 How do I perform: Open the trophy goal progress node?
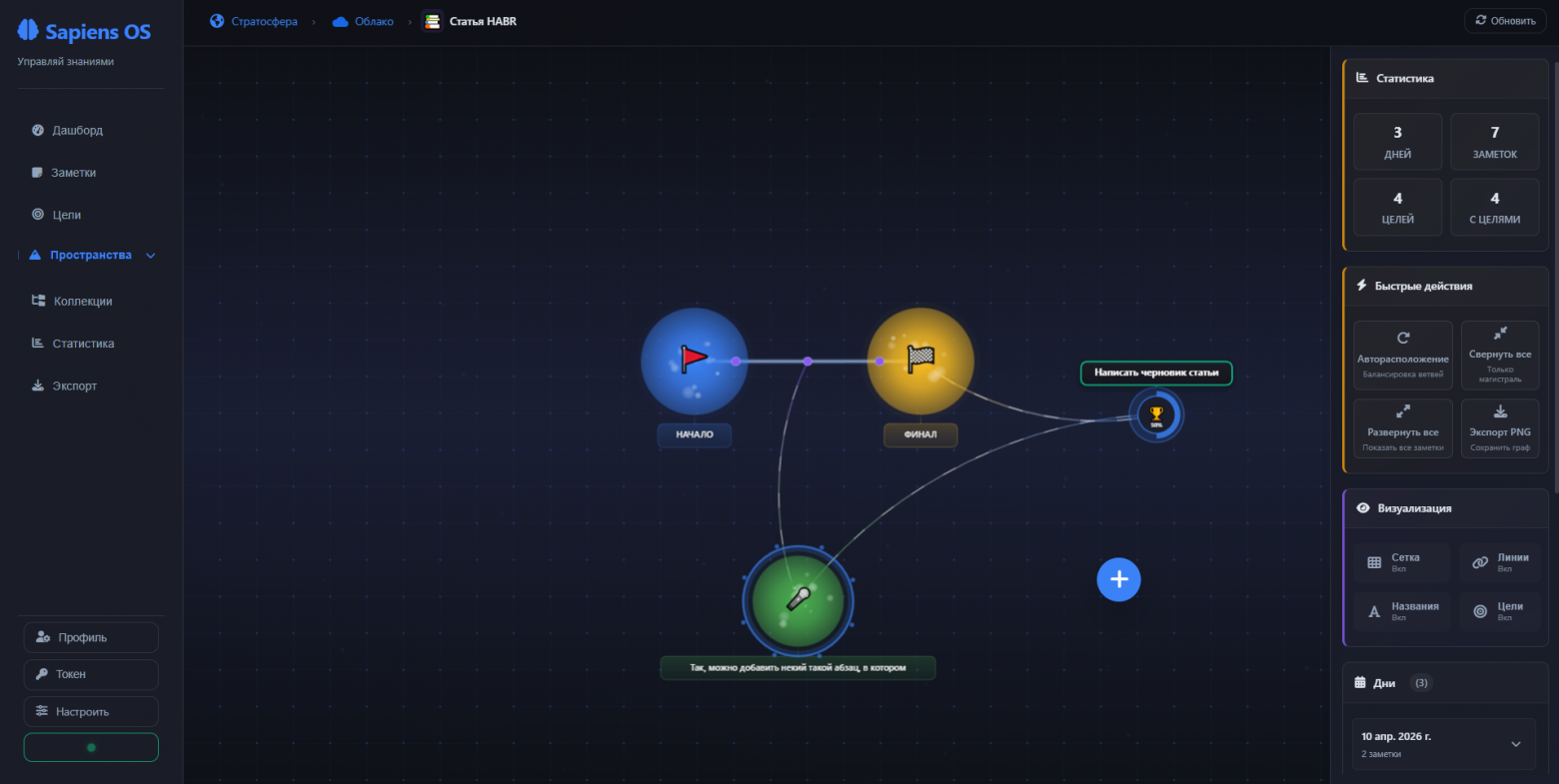click(1156, 414)
